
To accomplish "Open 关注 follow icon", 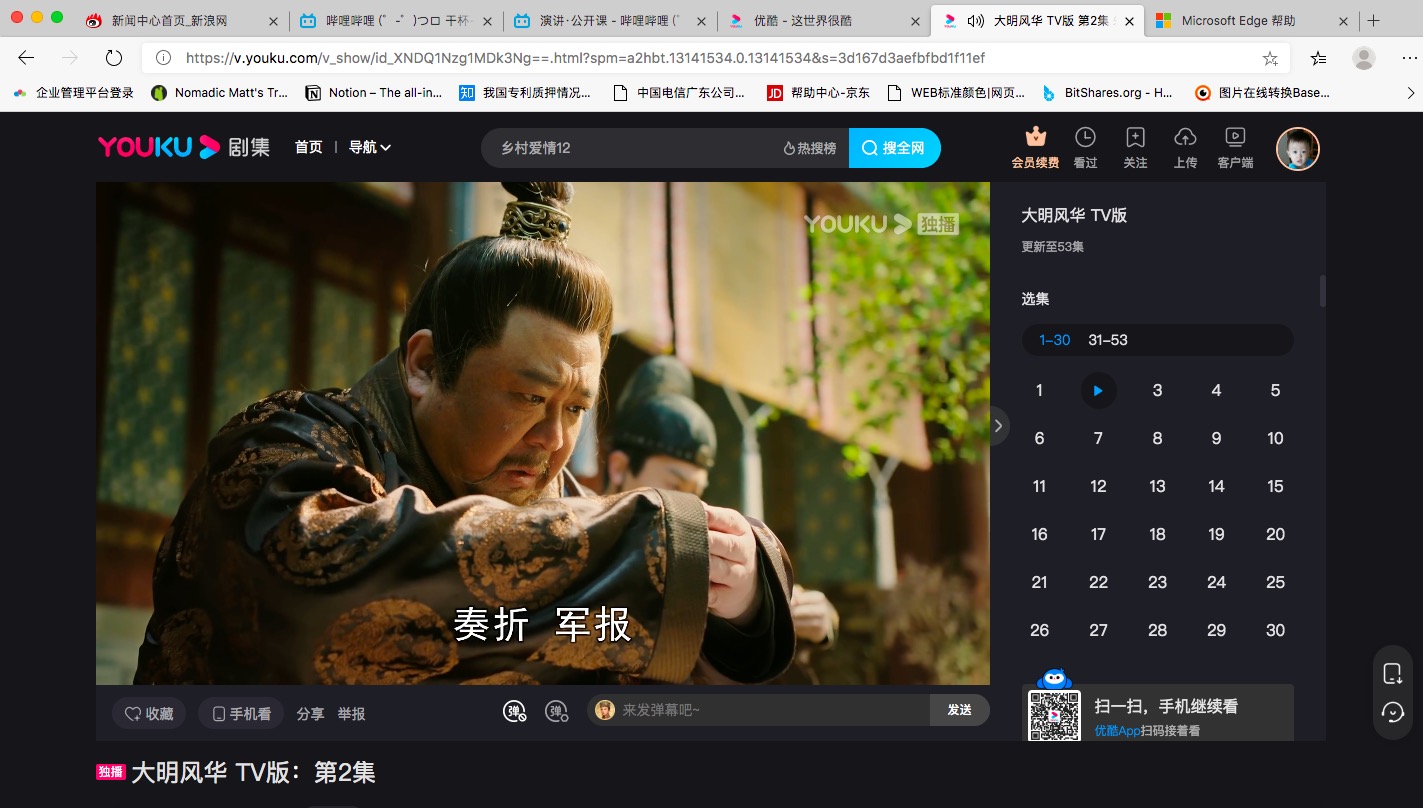I will tap(1135, 147).
